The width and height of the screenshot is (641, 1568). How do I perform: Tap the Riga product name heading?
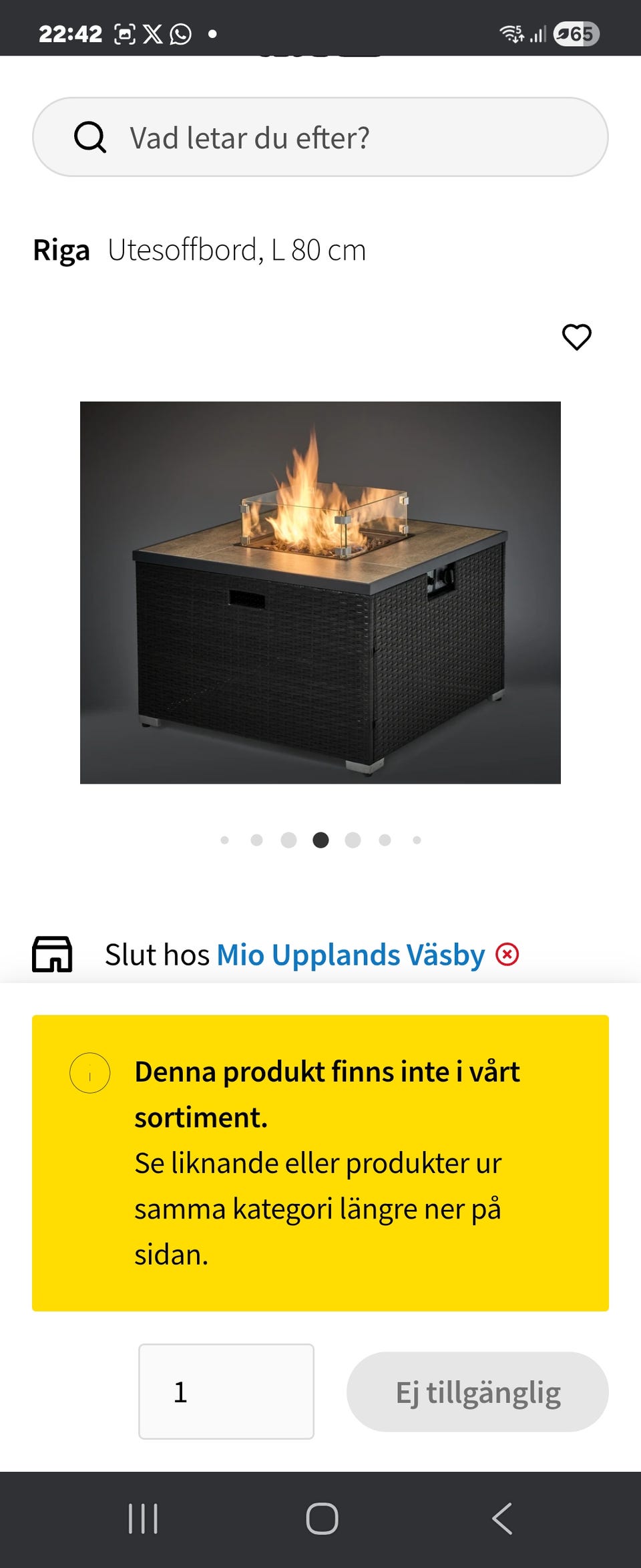pyautogui.click(x=61, y=251)
